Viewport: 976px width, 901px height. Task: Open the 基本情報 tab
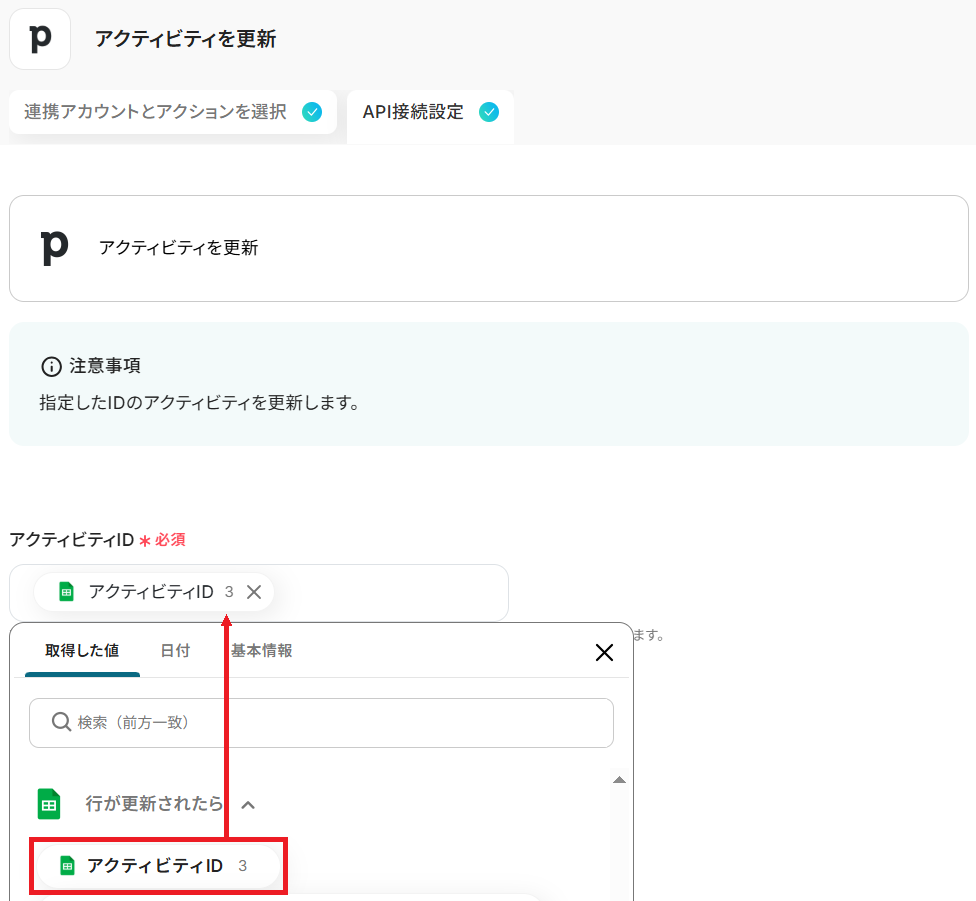pyautogui.click(x=262, y=650)
